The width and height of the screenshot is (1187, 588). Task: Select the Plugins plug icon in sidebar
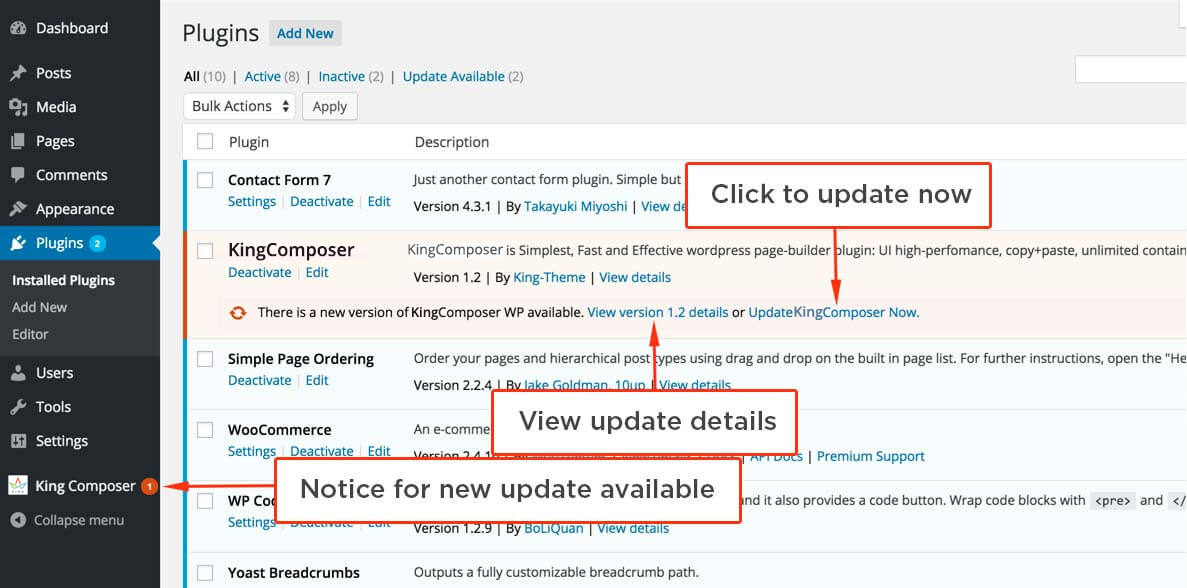18,244
